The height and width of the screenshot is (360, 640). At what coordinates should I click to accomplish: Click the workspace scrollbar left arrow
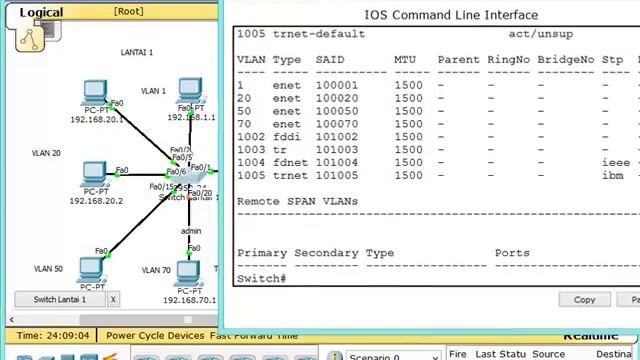point(12,320)
